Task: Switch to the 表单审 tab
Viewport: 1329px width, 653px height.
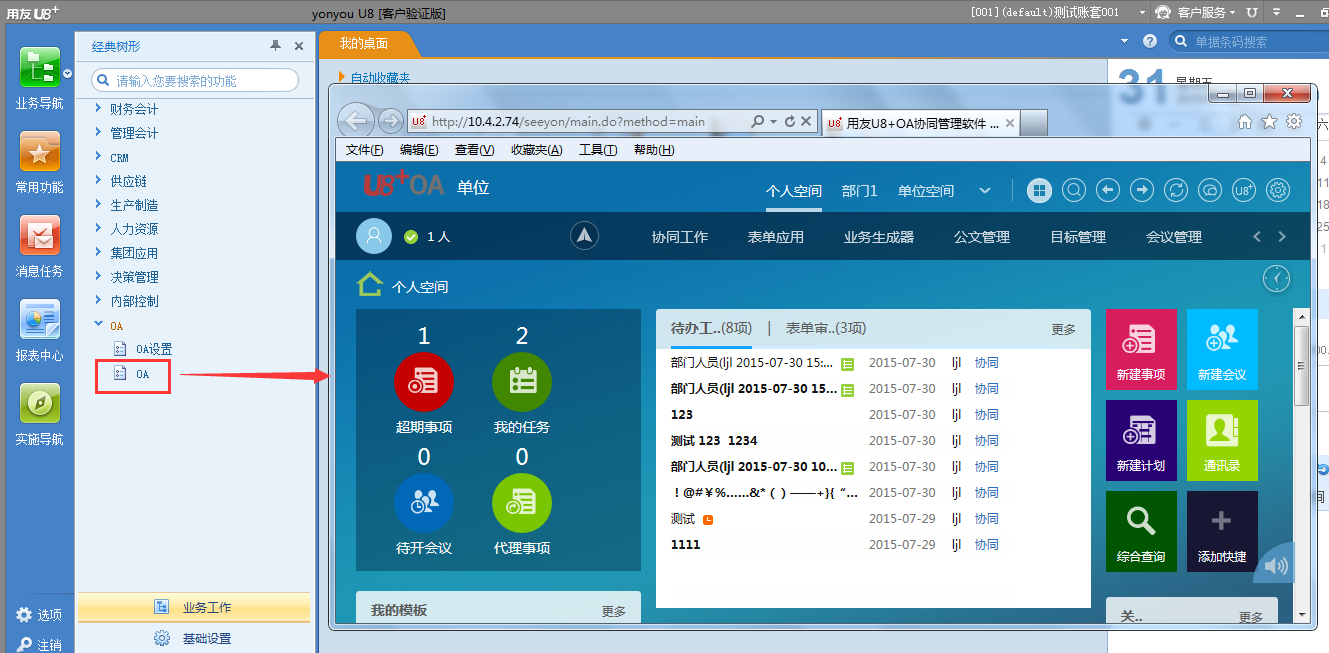Action: (x=825, y=328)
